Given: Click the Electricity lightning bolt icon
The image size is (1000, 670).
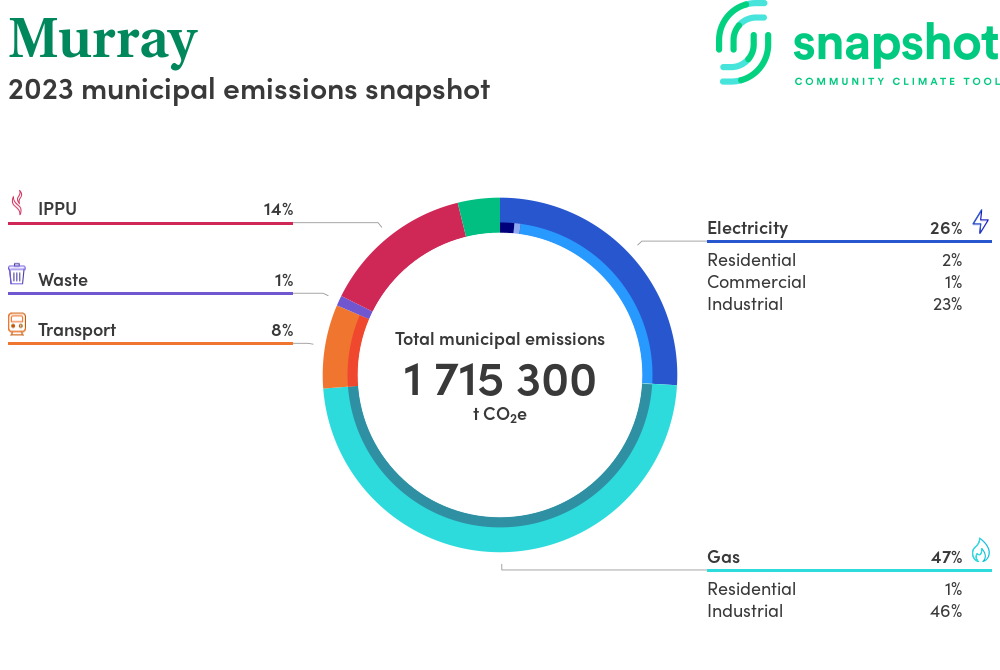Looking at the screenshot, I should 980,222.
